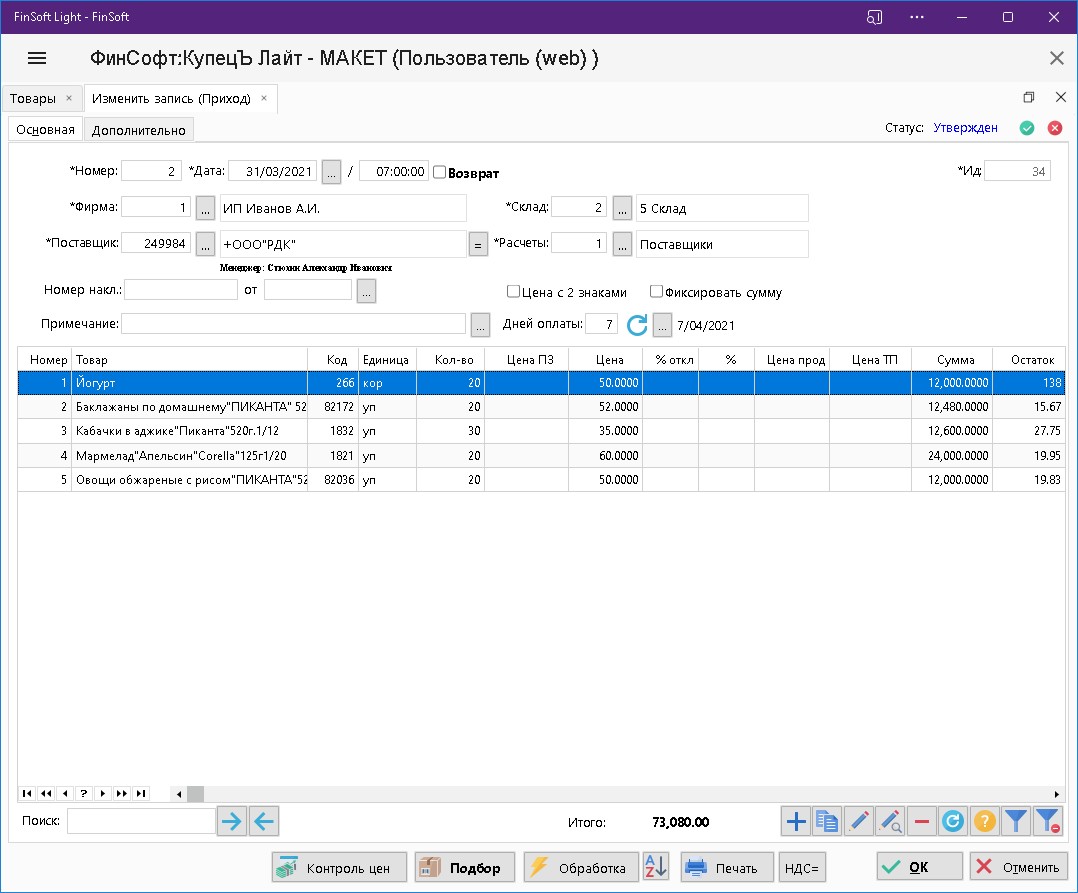The width and height of the screenshot is (1078, 893).
Task: Click the blue plus add row icon
Action: click(x=796, y=822)
